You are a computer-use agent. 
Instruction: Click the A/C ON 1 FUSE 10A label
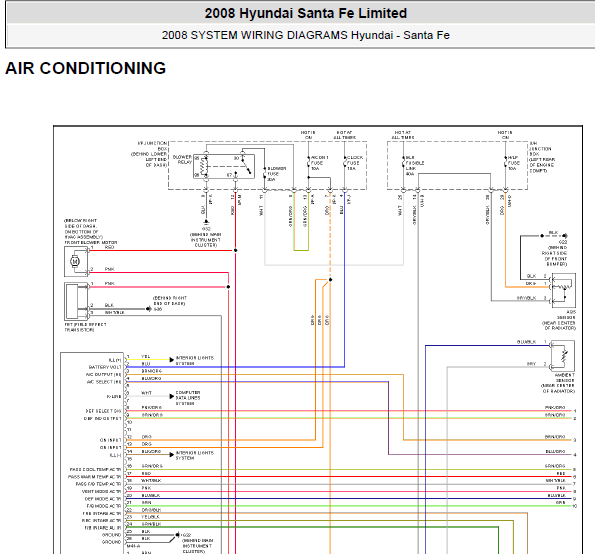(x=319, y=163)
